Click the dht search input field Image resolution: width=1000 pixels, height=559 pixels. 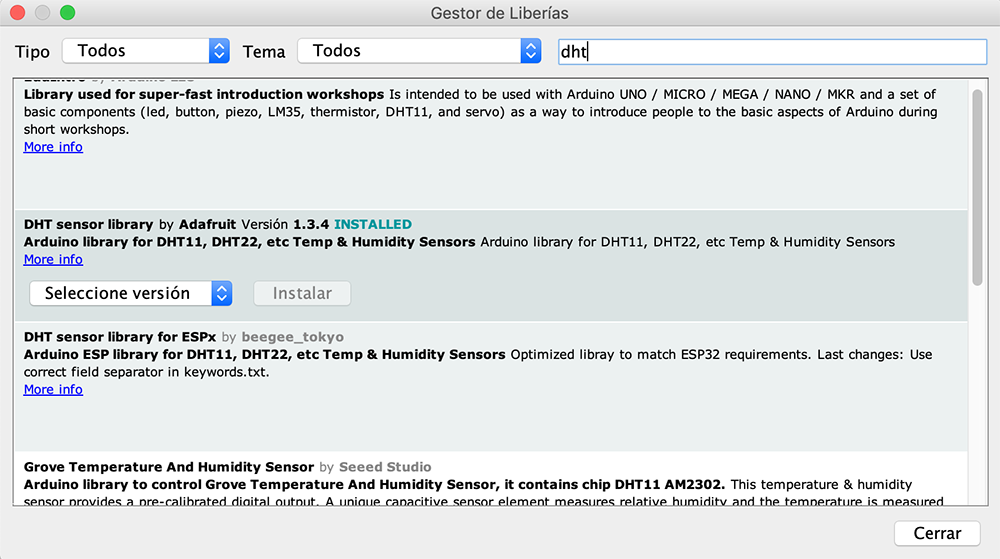770,51
